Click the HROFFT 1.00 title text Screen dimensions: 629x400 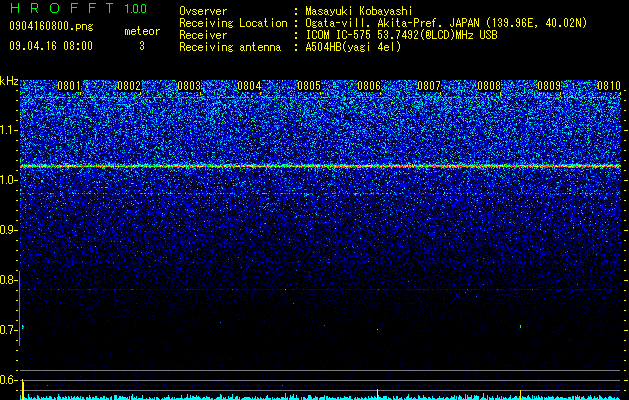78,8
